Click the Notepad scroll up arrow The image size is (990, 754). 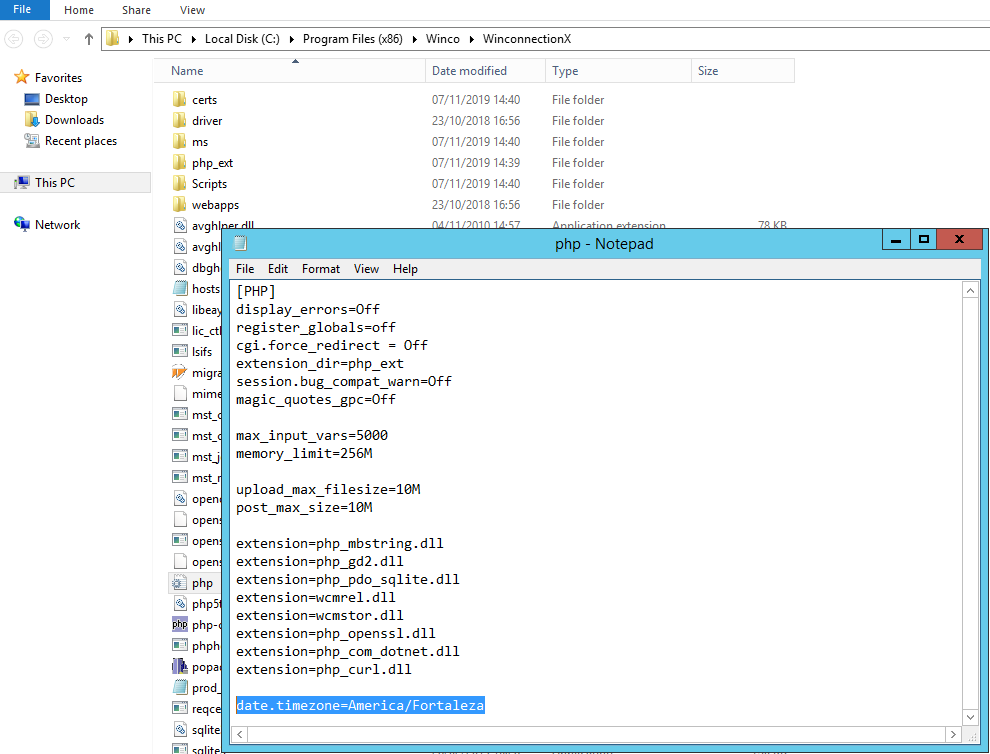(970, 290)
